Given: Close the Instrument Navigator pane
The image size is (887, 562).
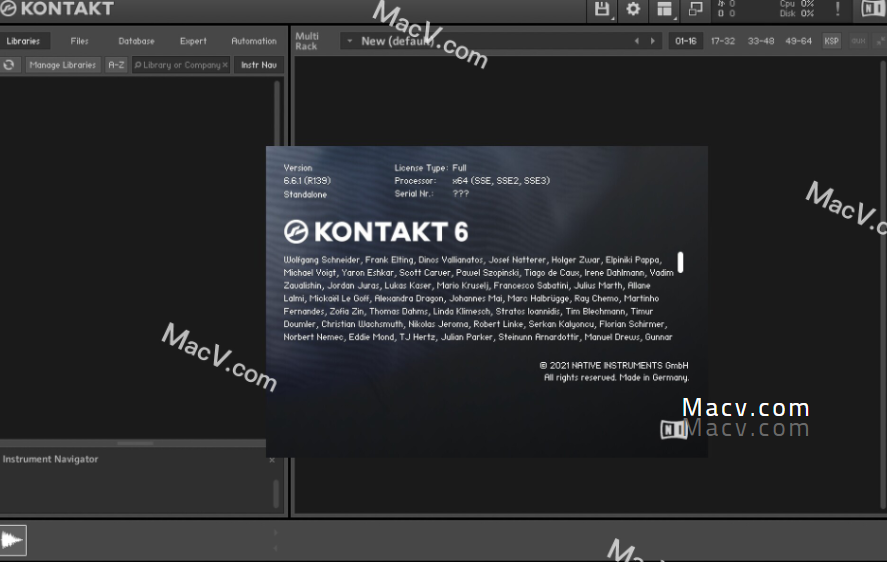Looking at the screenshot, I should pos(272,460).
